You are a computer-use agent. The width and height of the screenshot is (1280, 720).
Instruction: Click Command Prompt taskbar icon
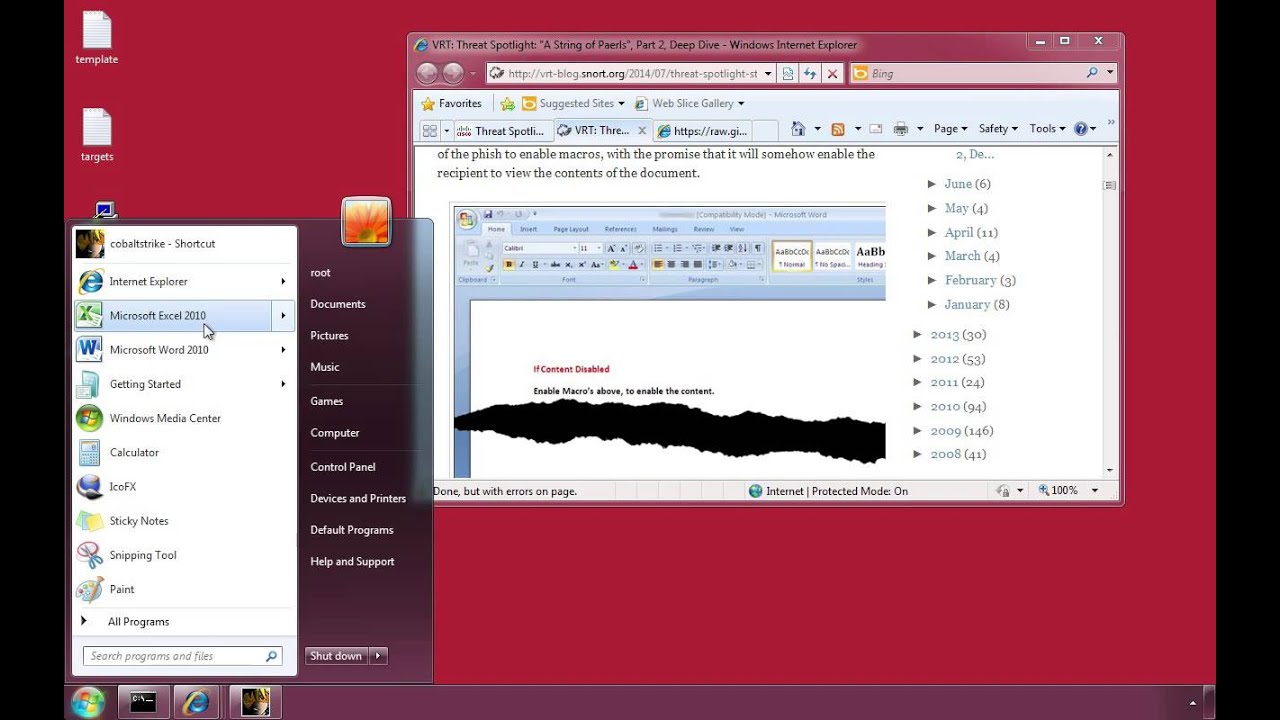(143, 702)
